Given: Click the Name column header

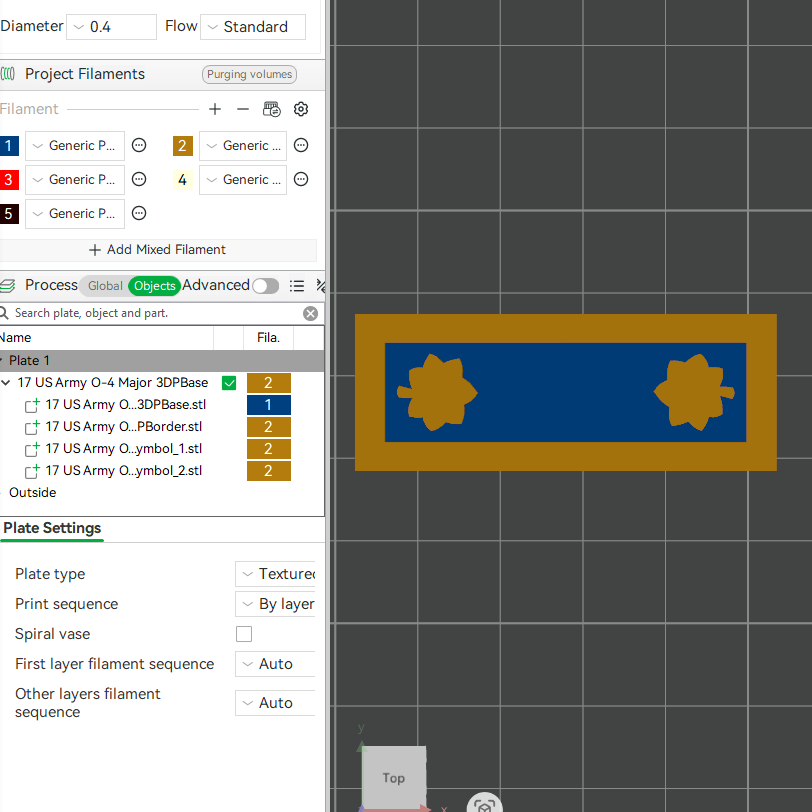Looking at the screenshot, I should (106, 338).
